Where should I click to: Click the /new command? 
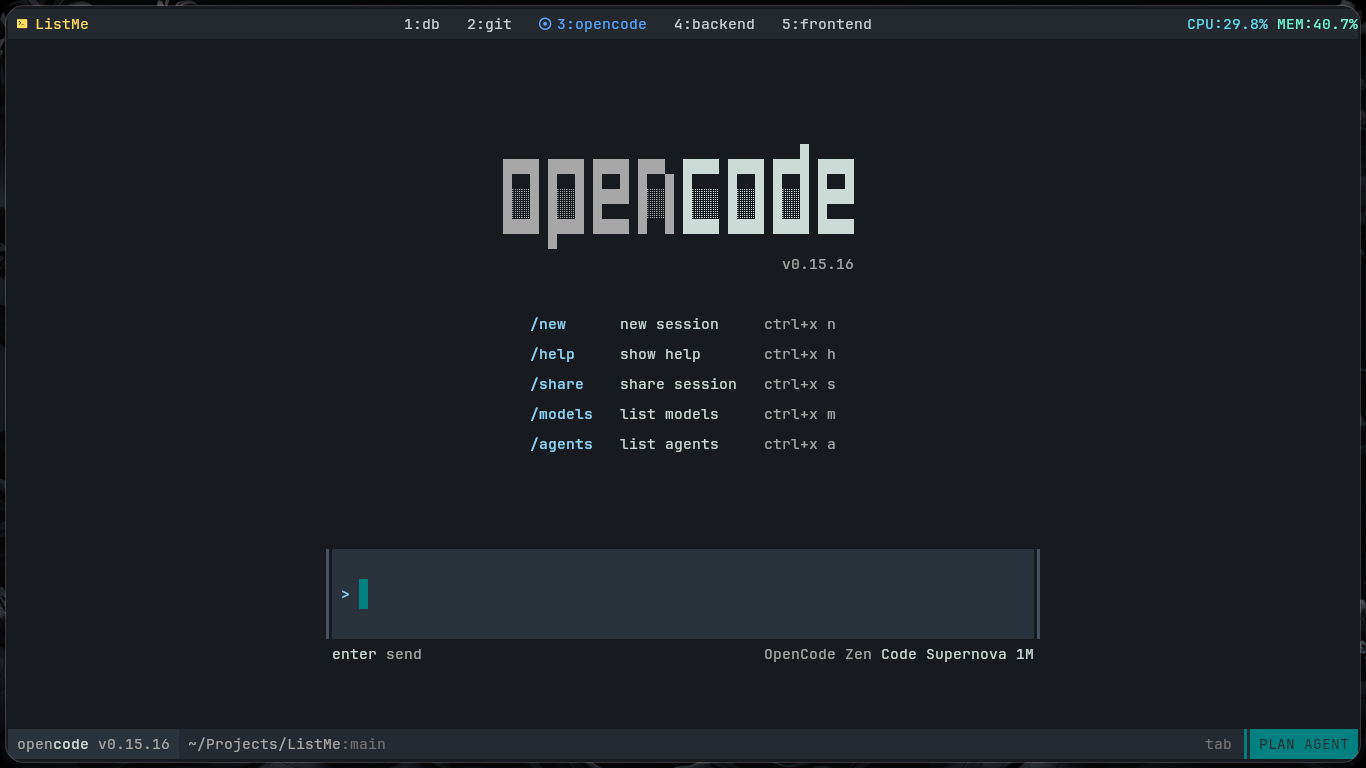[548, 325]
